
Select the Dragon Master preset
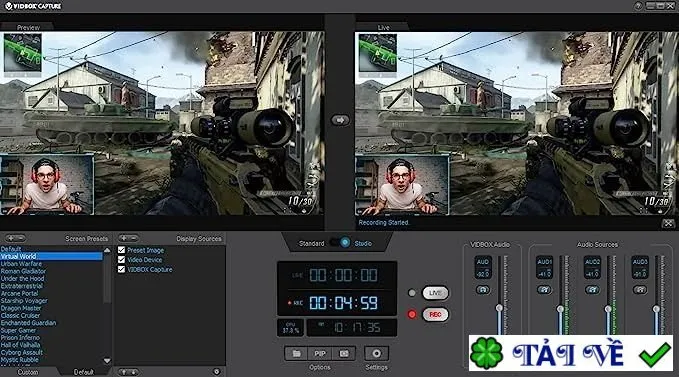[x=51, y=308]
